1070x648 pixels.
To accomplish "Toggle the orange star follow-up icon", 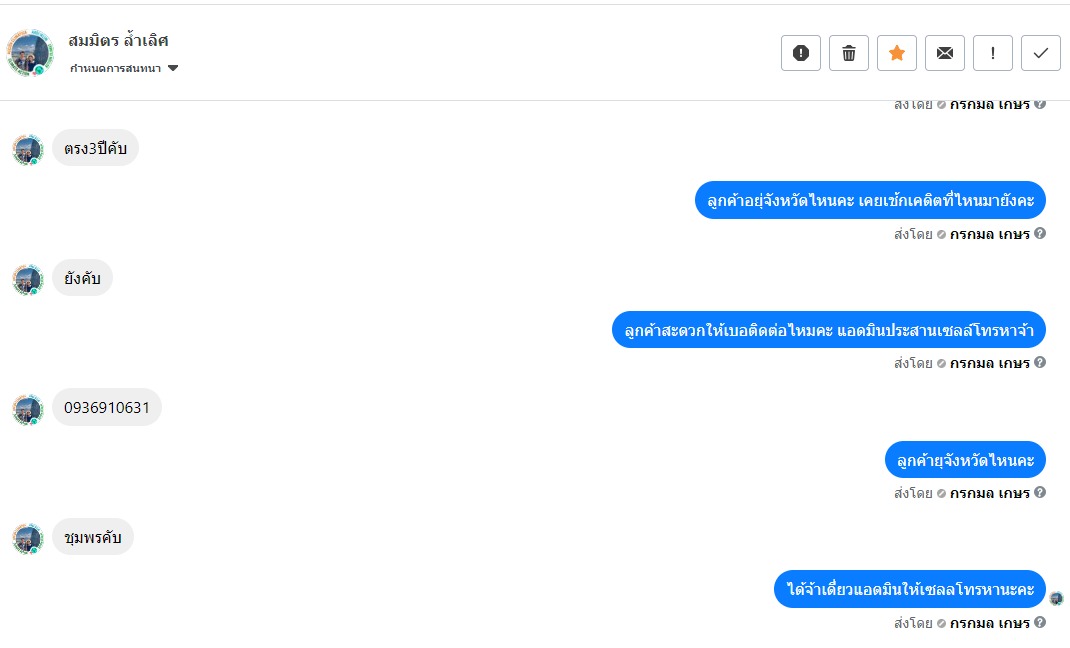I will pyautogui.click(x=897, y=53).
